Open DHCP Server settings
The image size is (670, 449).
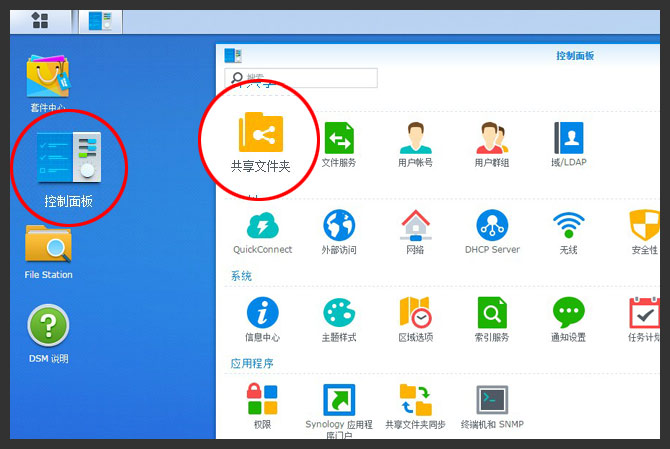(x=492, y=232)
